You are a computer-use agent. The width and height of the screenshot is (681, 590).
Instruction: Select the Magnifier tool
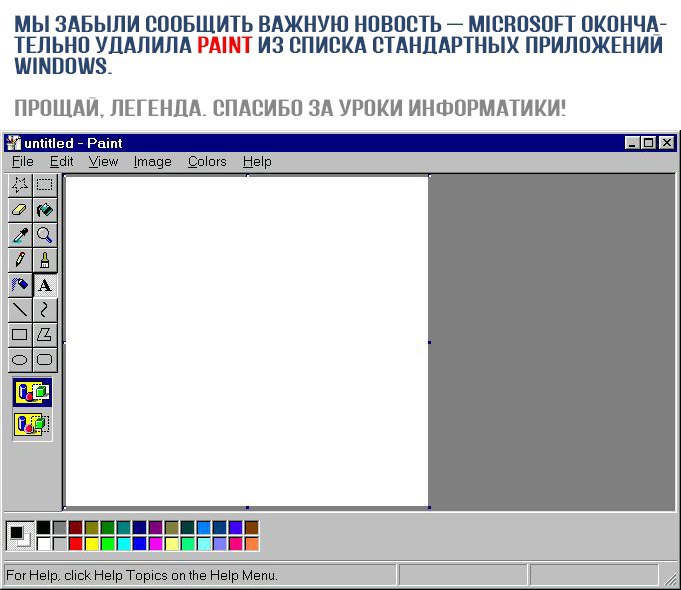pyautogui.click(x=45, y=235)
